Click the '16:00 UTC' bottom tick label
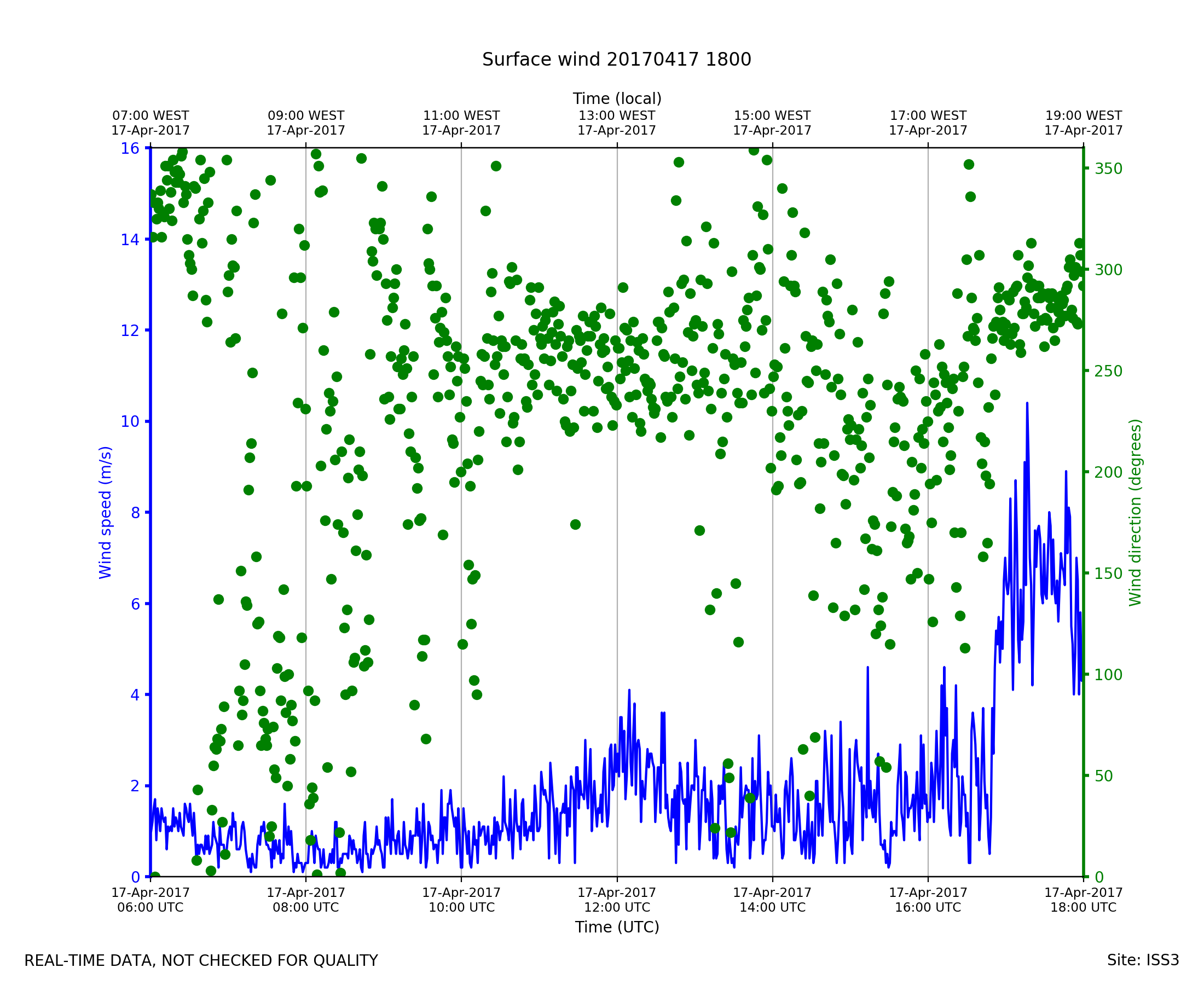Viewport: 1204px width, 985px height. tap(928, 907)
